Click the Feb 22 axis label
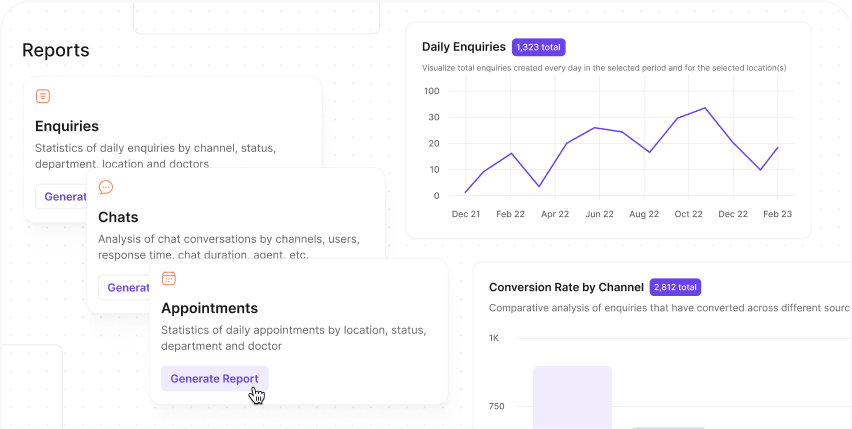The image size is (852, 429). (510, 214)
